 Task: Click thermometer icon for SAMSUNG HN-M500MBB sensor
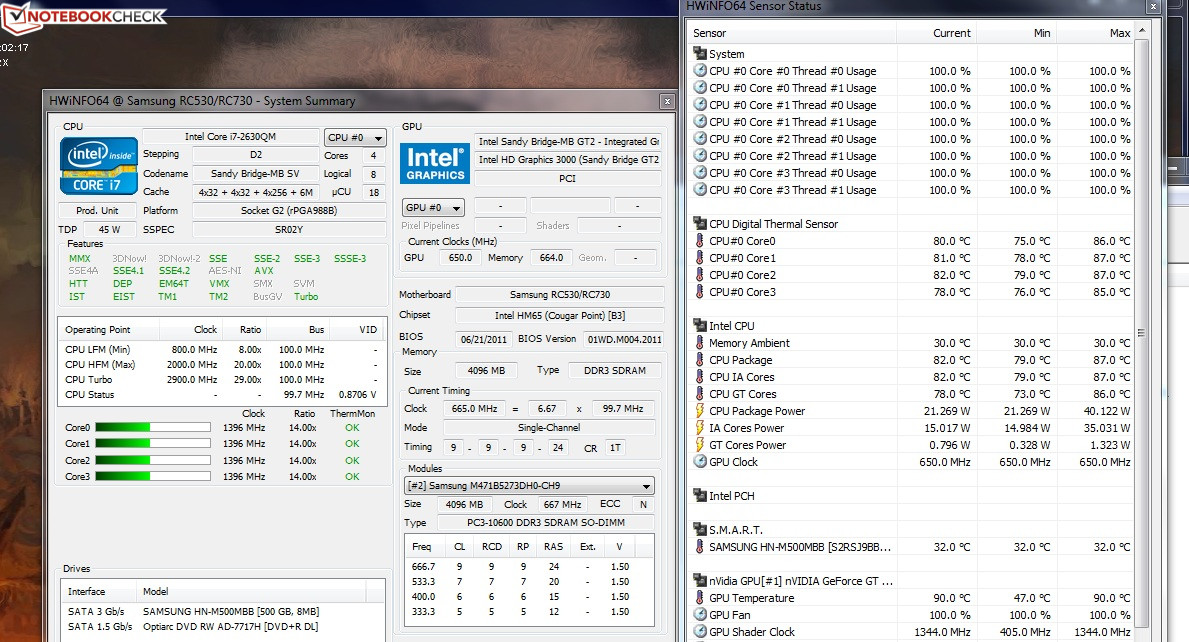tap(700, 546)
